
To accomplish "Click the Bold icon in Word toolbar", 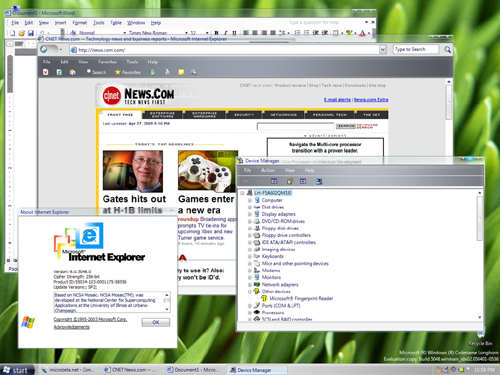I will tap(216, 33).
